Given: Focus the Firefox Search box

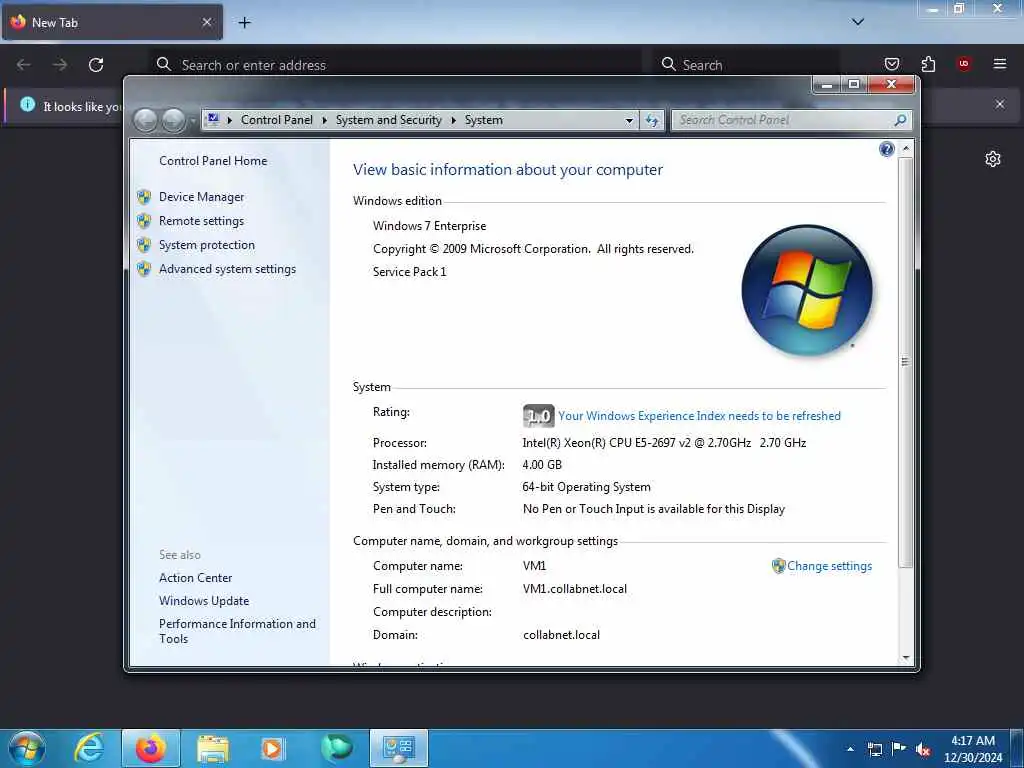Looking at the screenshot, I should coord(746,65).
